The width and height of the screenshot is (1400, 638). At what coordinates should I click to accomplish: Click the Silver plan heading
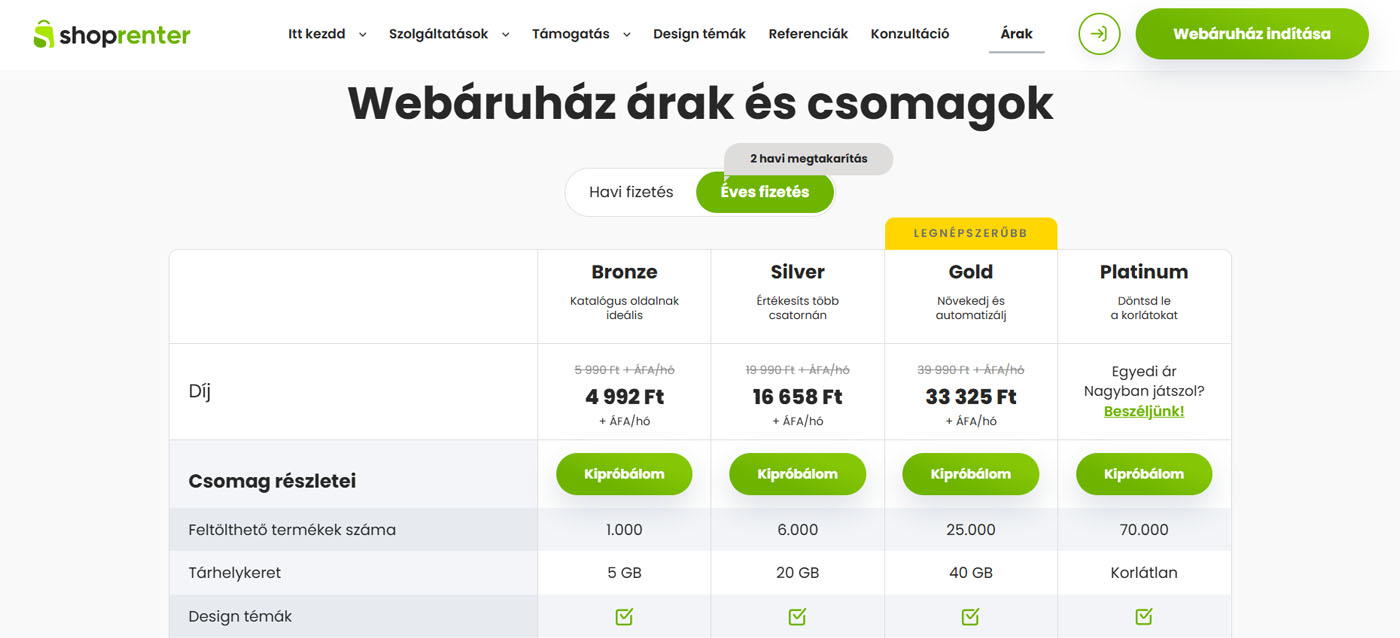tap(797, 272)
